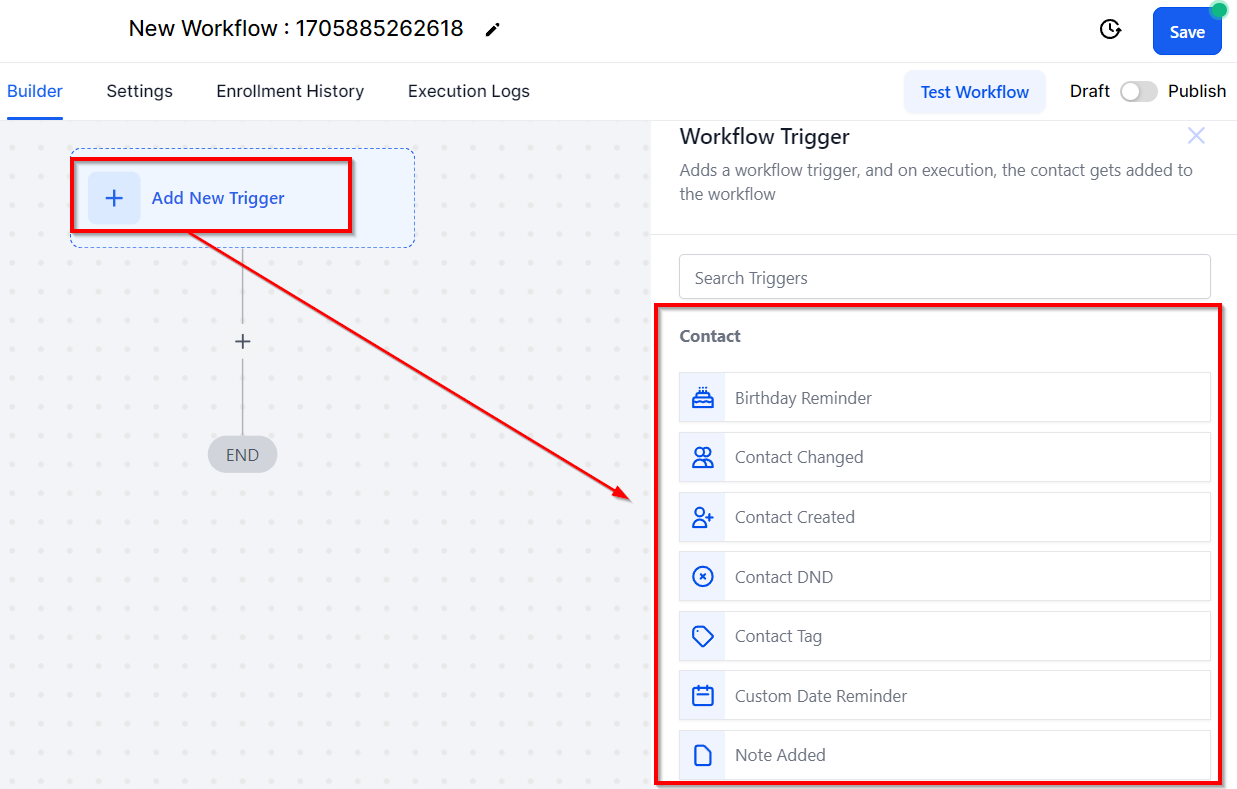The height and width of the screenshot is (789, 1237).
Task: Click the Test Workflow button
Action: (x=975, y=92)
